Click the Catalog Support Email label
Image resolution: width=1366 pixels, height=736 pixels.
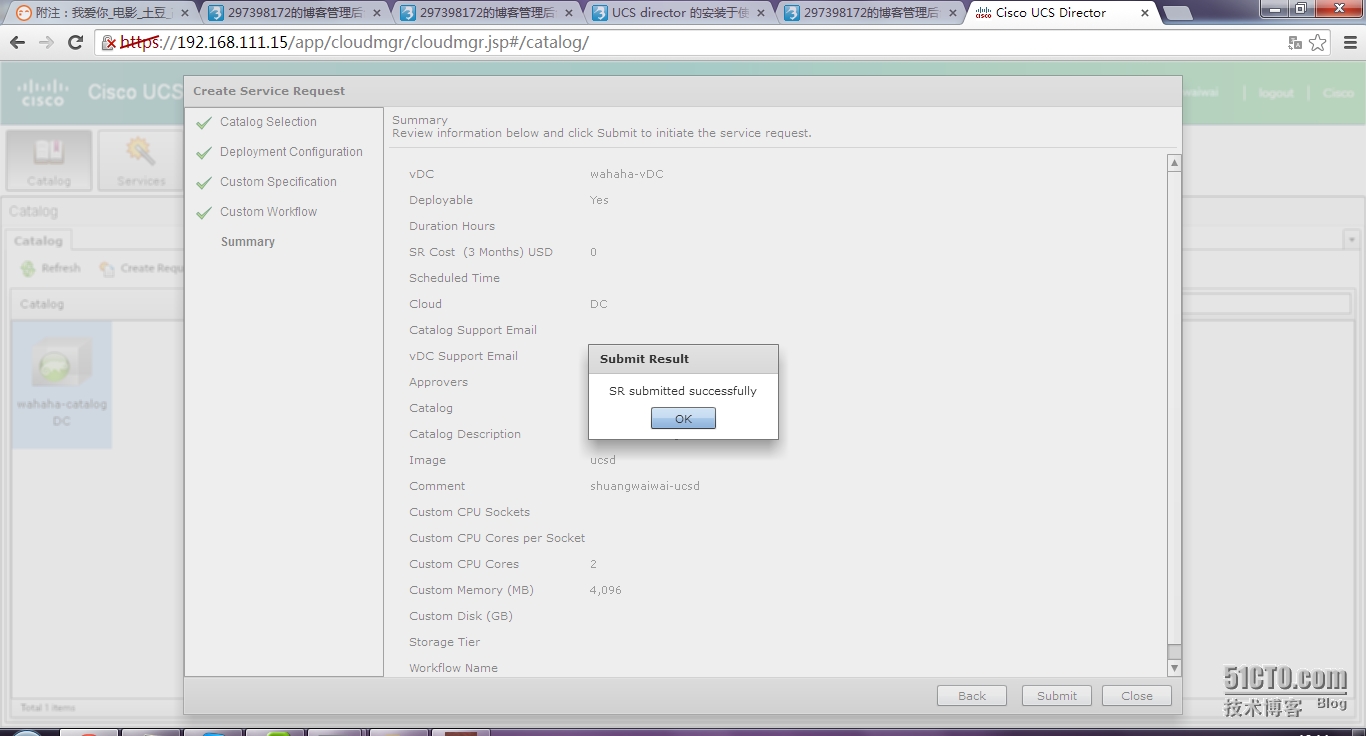click(x=473, y=330)
